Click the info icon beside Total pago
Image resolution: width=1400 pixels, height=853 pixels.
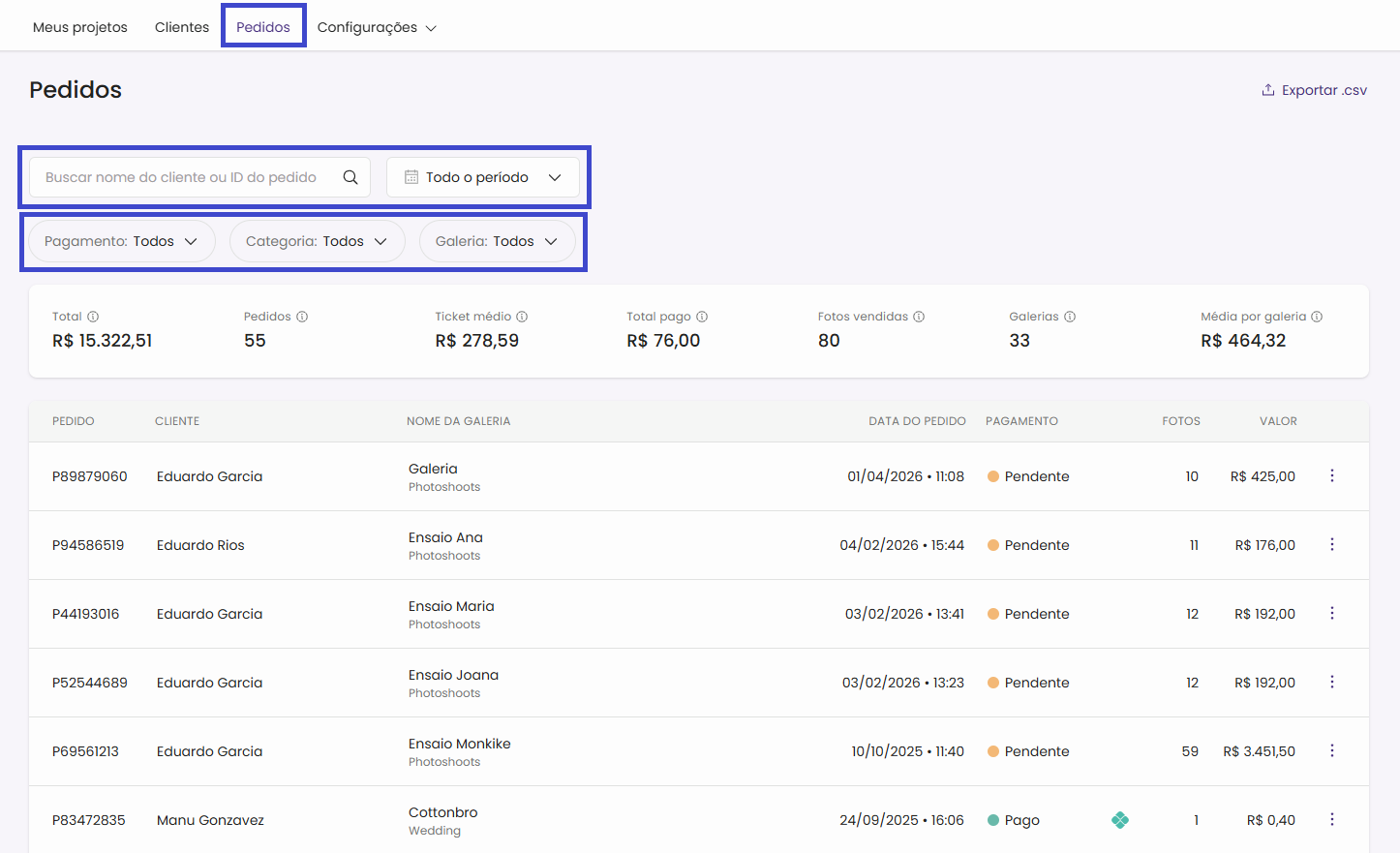[x=702, y=317]
